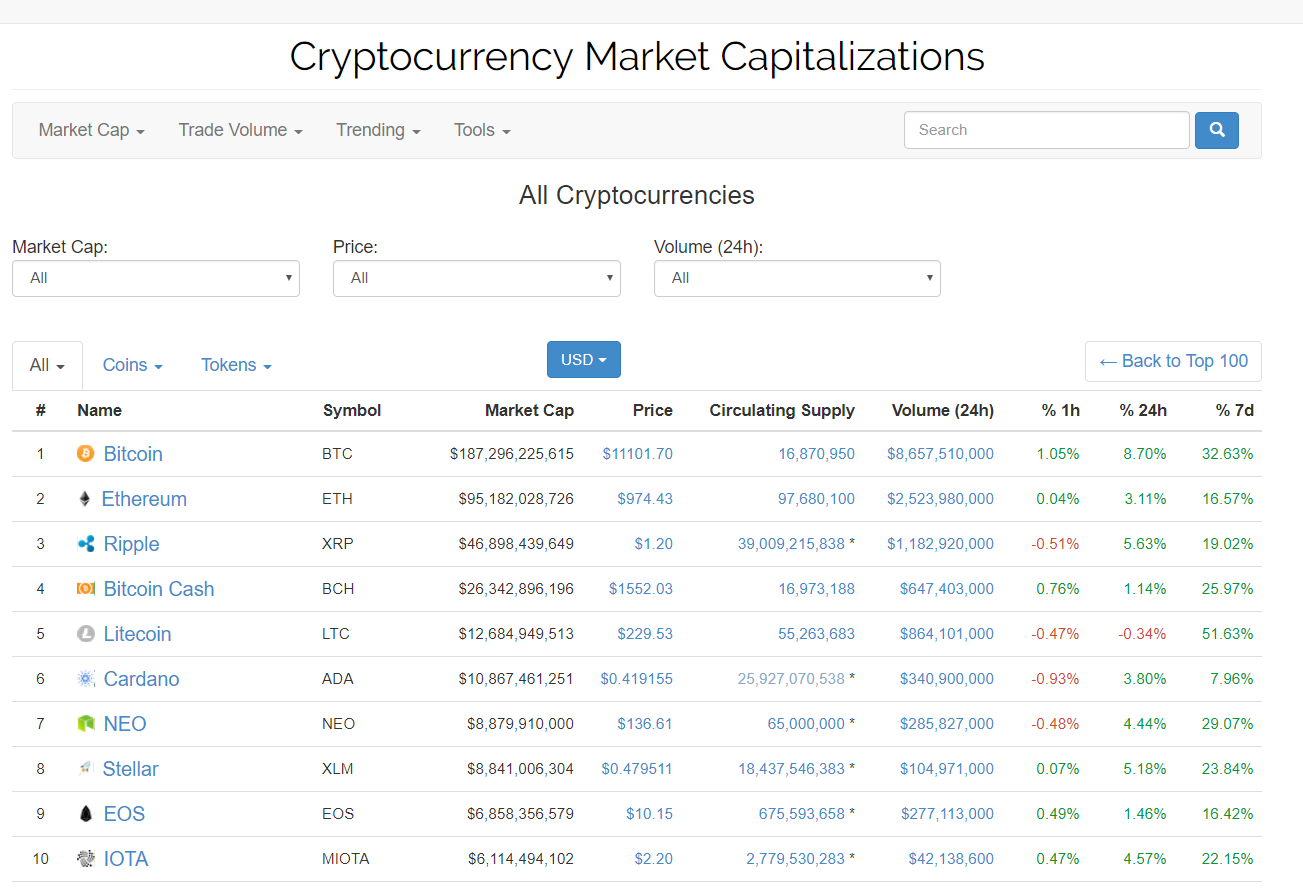Expand the Market Cap filter select box

156,278
